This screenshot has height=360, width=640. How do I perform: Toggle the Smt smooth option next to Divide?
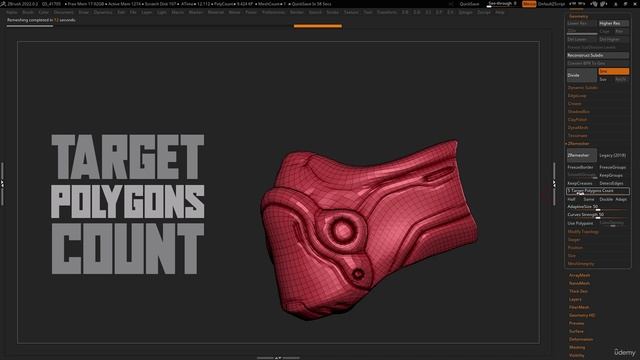(613, 71)
